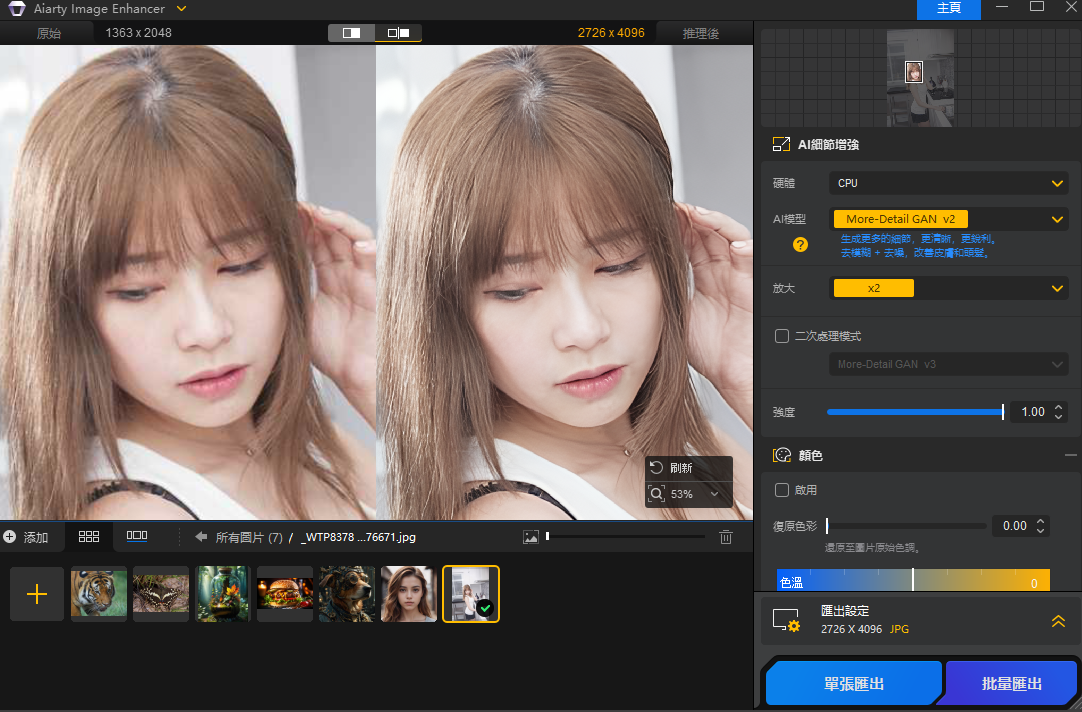Click the trash delete icon in bottom bar
This screenshot has height=712, width=1082.
(726, 536)
